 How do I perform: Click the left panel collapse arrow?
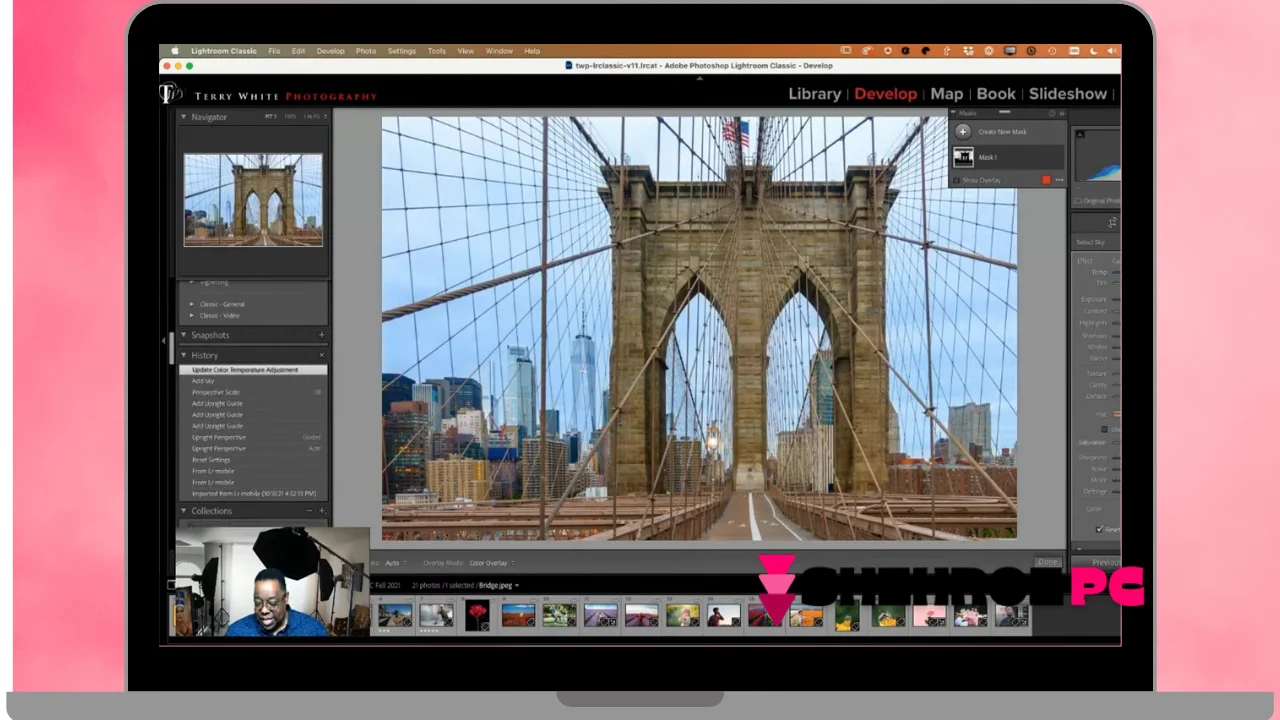pyautogui.click(x=165, y=341)
